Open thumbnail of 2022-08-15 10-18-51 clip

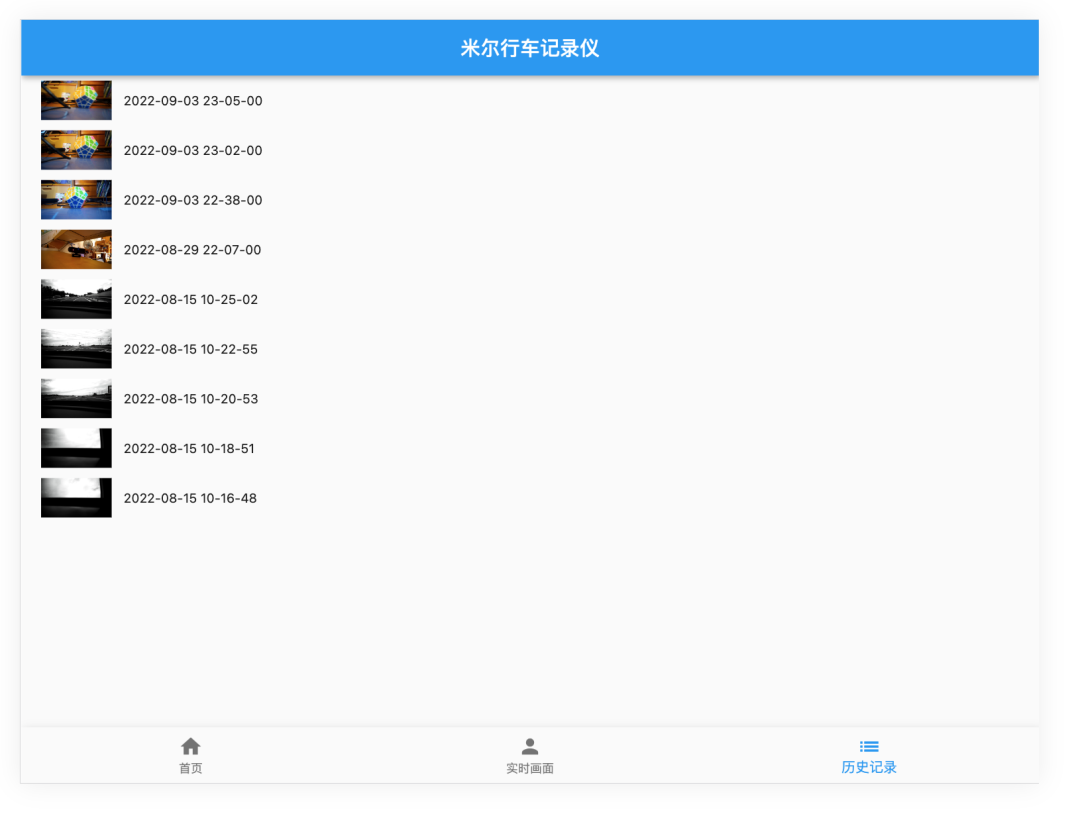(76, 448)
